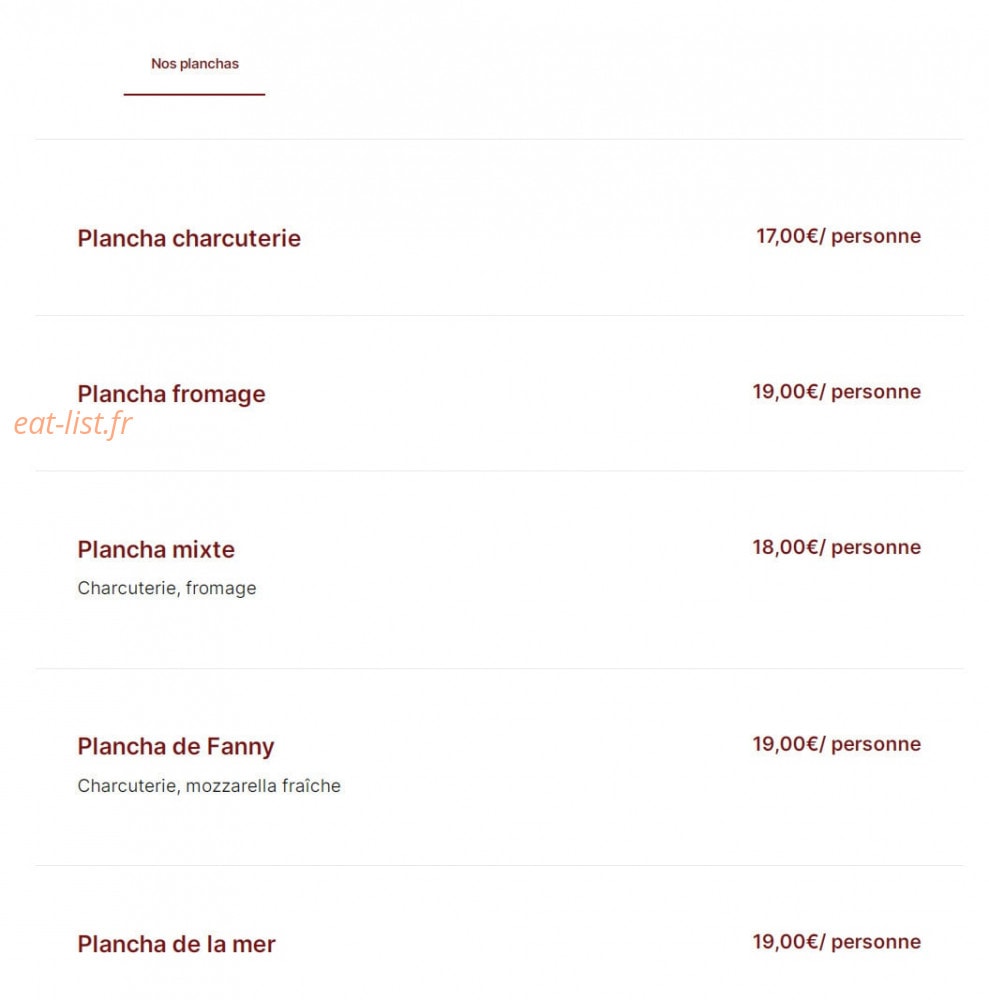The height and width of the screenshot is (1000, 989).
Task: Click the 17,00€/ personne price
Action: pos(838,236)
